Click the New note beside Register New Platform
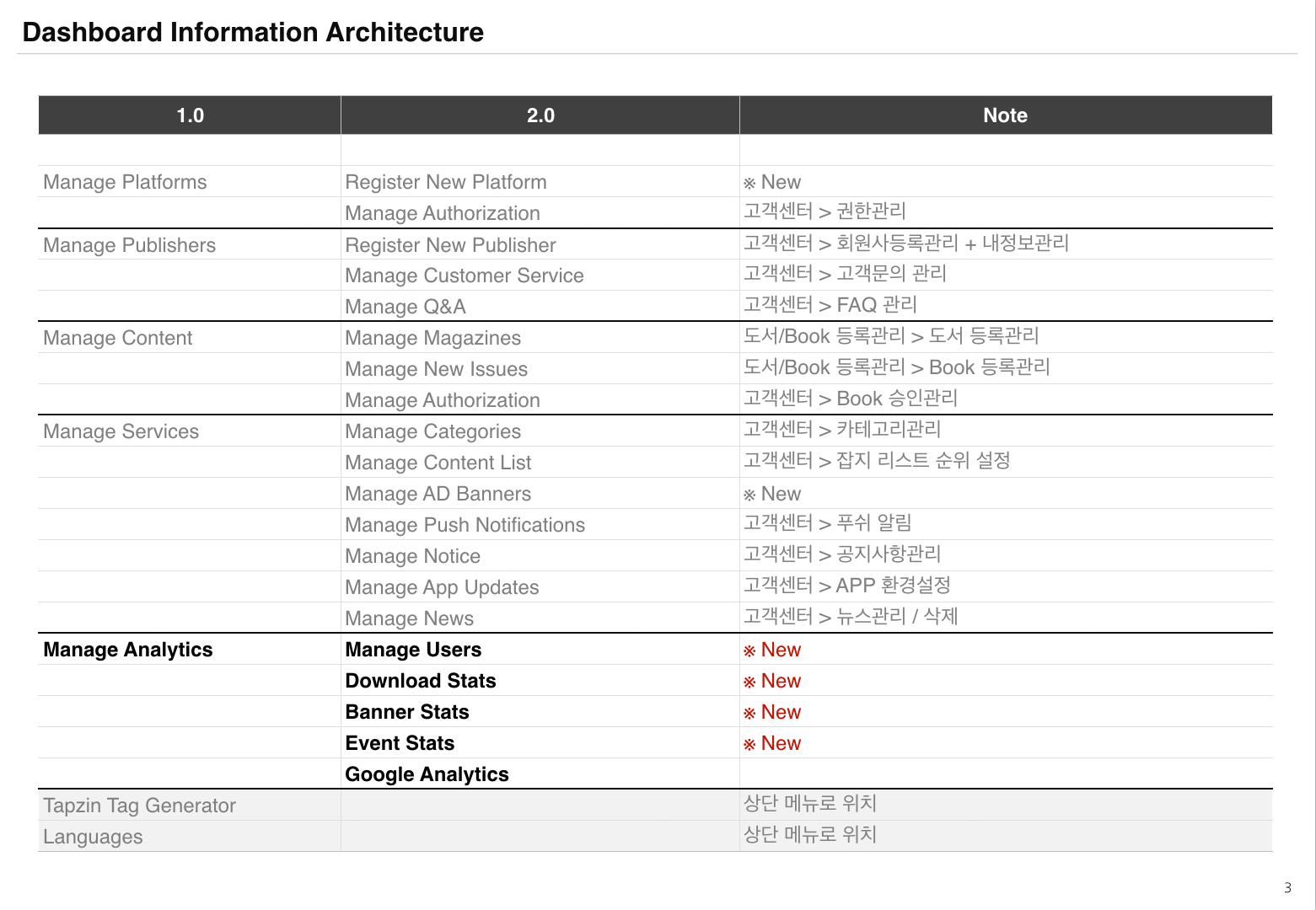Viewport: 1316px width, 910px height. 772,182
